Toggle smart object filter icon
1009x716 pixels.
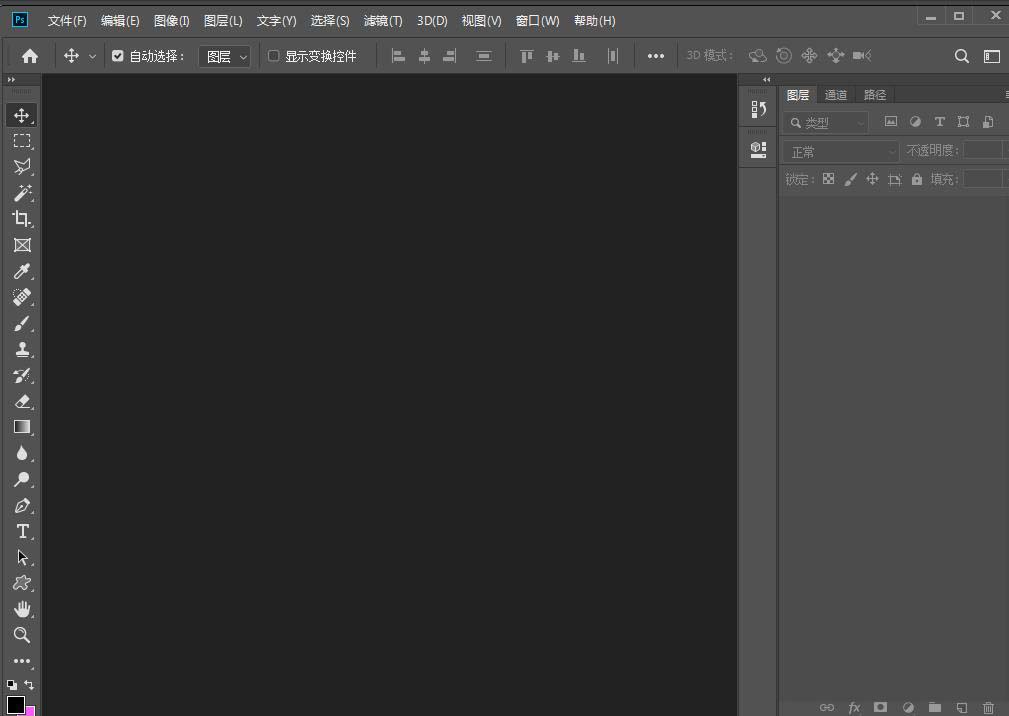pos(988,122)
